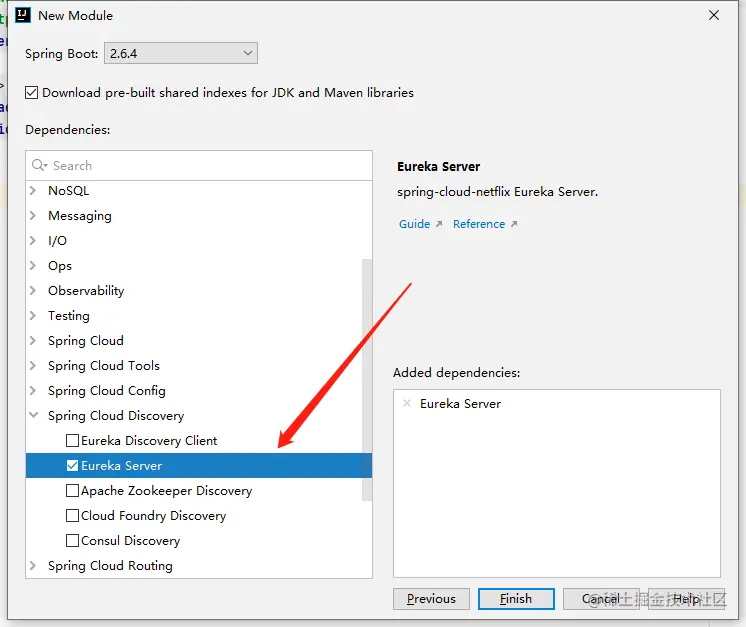Select Eureka Server in Added dependencies list
This screenshot has height=627, width=746.
[460, 403]
